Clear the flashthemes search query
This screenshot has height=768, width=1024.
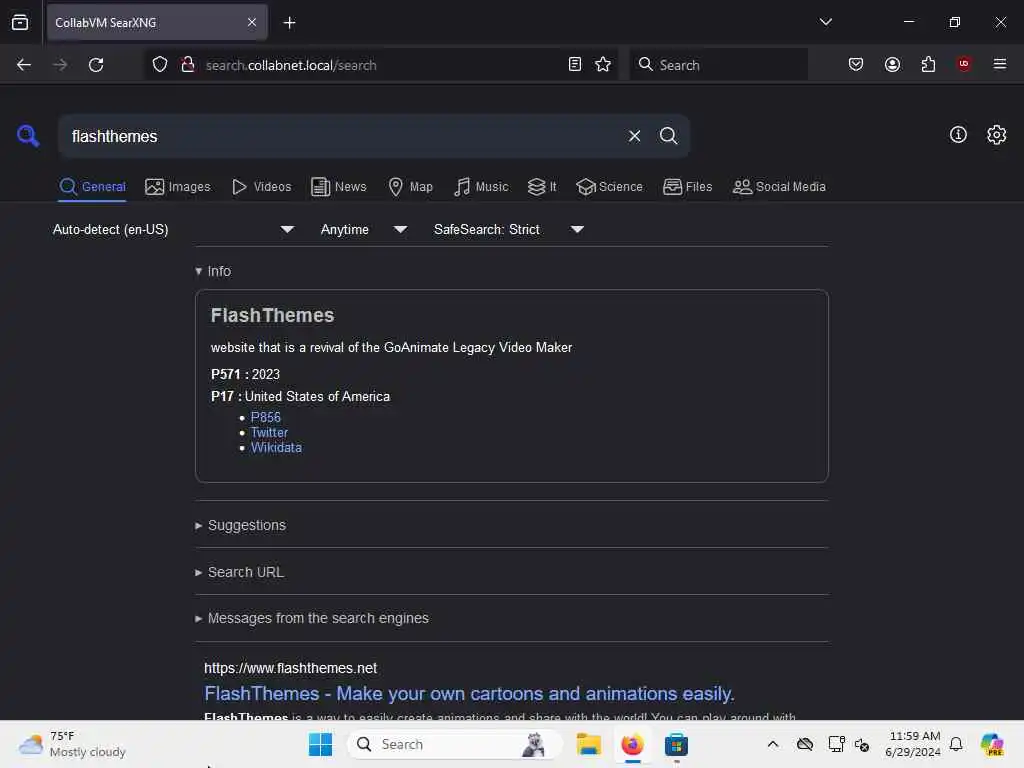tap(634, 136)
